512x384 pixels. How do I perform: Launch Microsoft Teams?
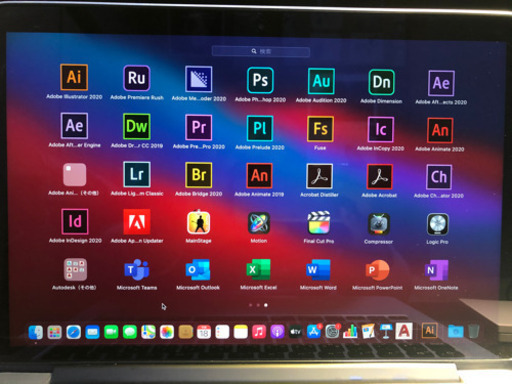(137, 269)
